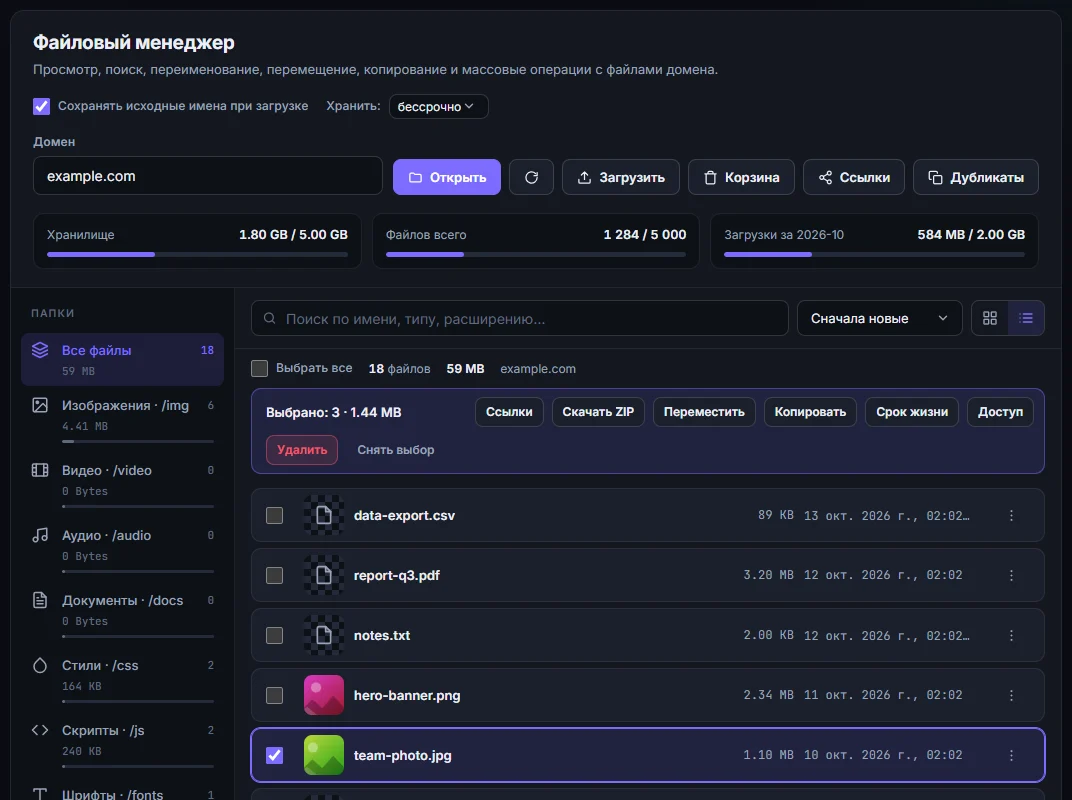
Task: Open the Сначала новые sort dropdown
Action: tap(880, 319)
